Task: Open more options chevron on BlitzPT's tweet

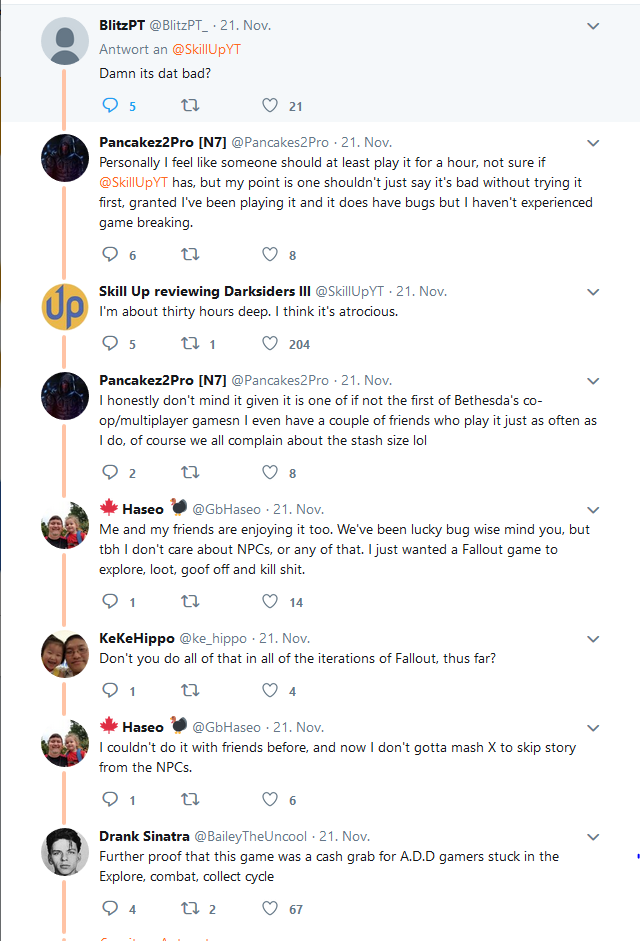Action: (x=593, y=25)
